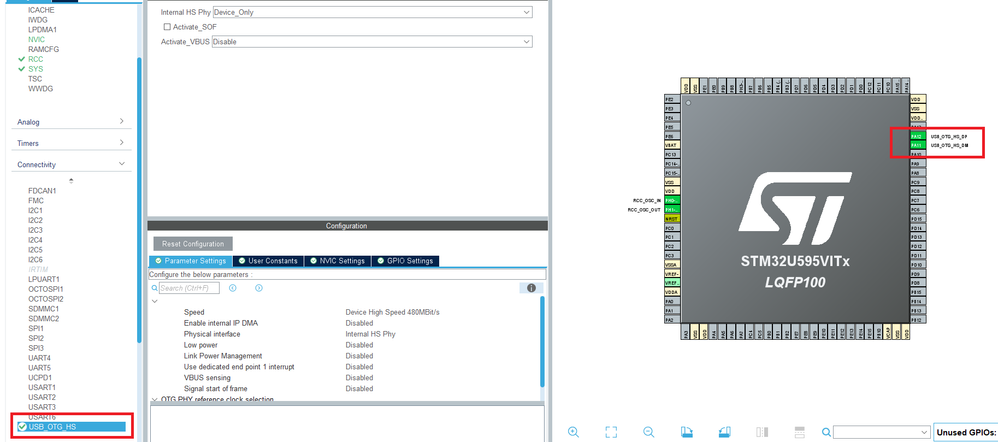Select I2C1 in the Connectivity list
998x442 pixels.
pyautogui.click(x=36, y=210)
